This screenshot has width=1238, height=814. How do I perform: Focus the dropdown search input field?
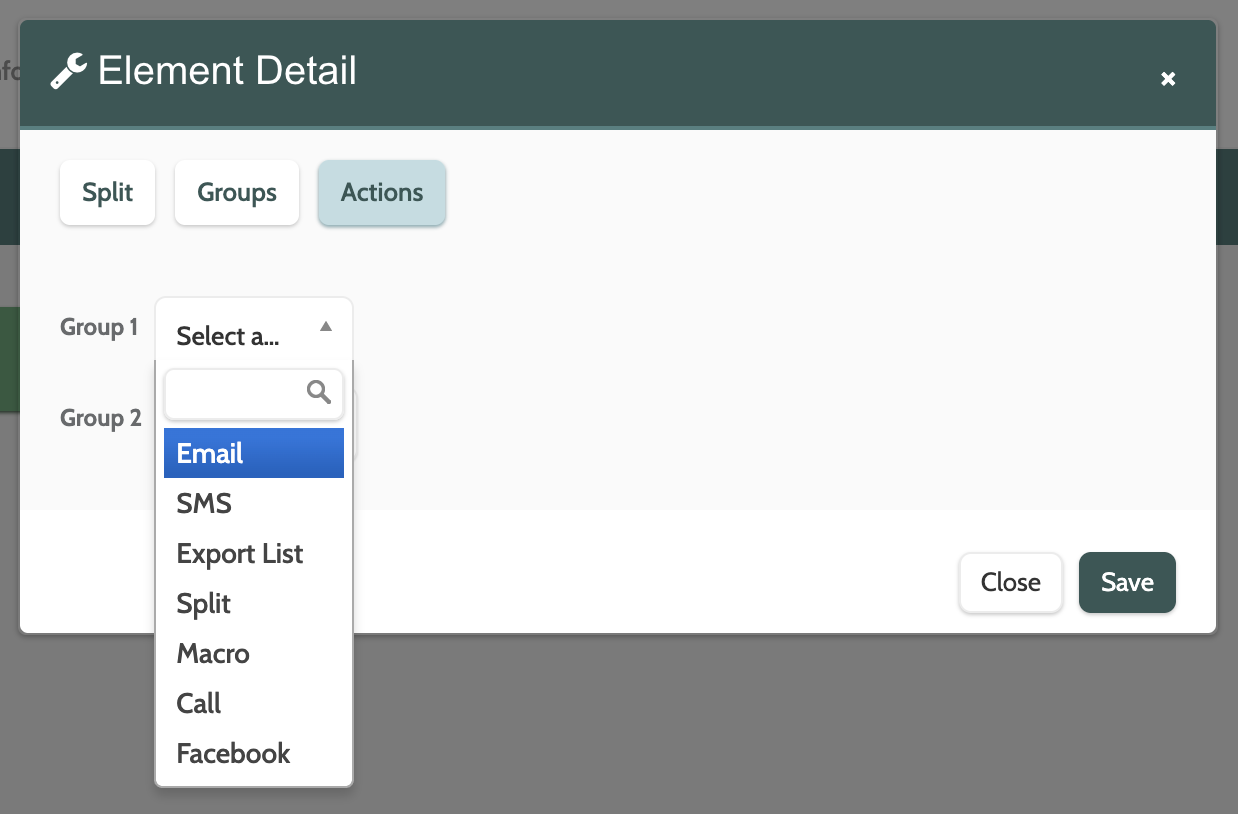(x=236, y=393)
